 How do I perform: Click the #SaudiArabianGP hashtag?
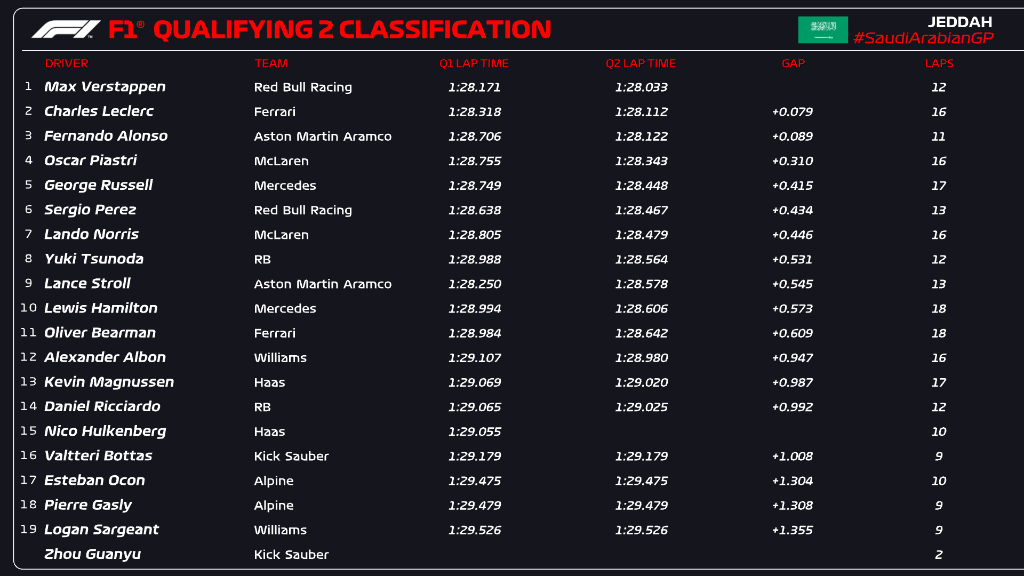tap(924, 38)
